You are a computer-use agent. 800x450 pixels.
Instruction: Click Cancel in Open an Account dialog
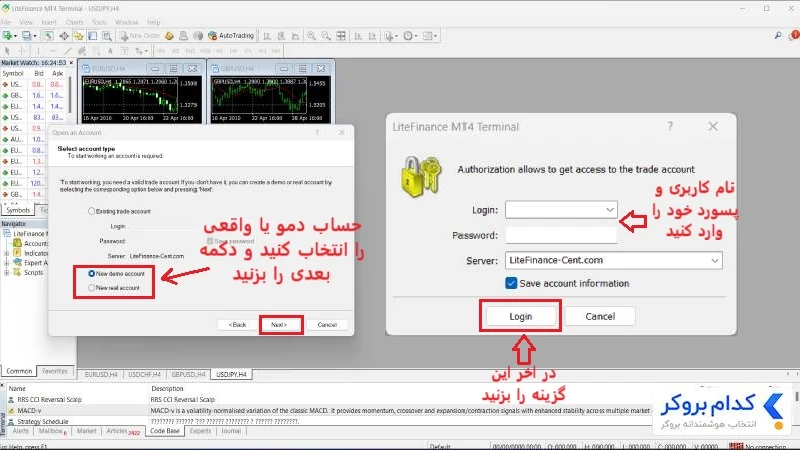327,324
